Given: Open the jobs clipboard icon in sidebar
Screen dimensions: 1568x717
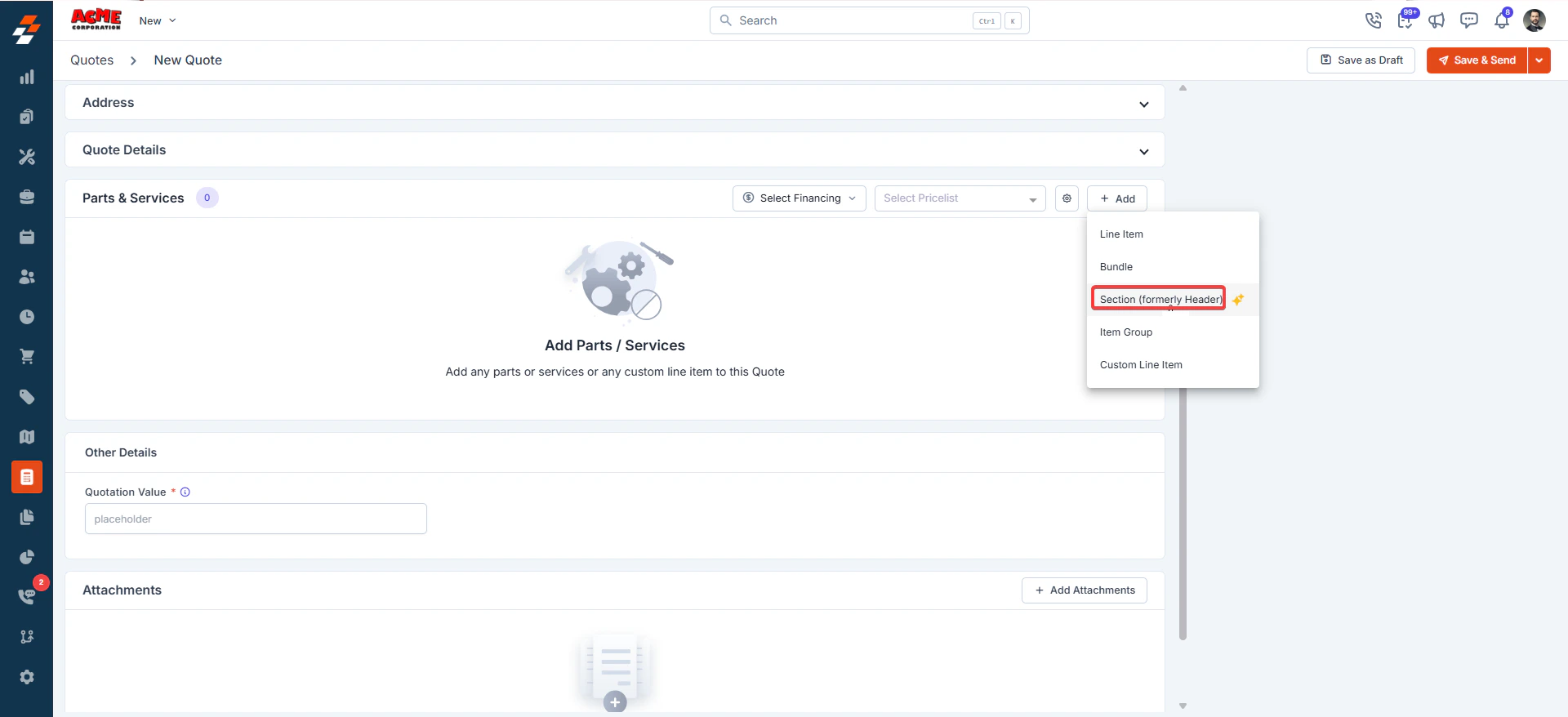Looking at the screenshot, I should (x=27, y=117).
